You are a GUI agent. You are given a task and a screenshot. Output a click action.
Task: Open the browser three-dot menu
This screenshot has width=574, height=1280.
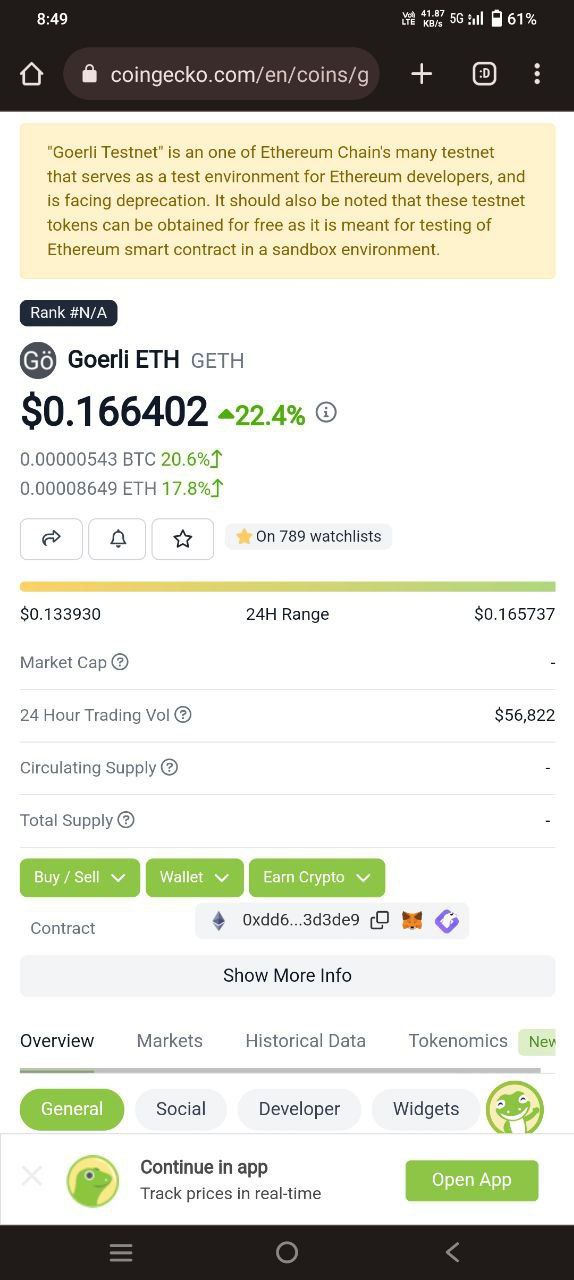pyautogui.click(x=537, y=74)
